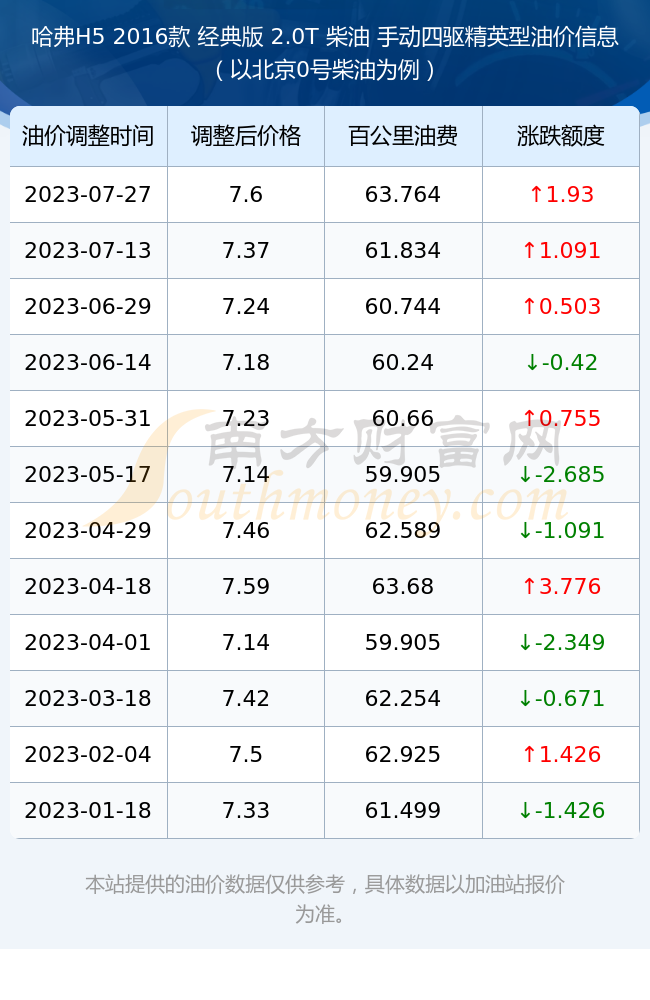Click the green ↓-2.349 change value
Image resolution: width=650 pixels, height=1000 pixels.
coord(561,642)
